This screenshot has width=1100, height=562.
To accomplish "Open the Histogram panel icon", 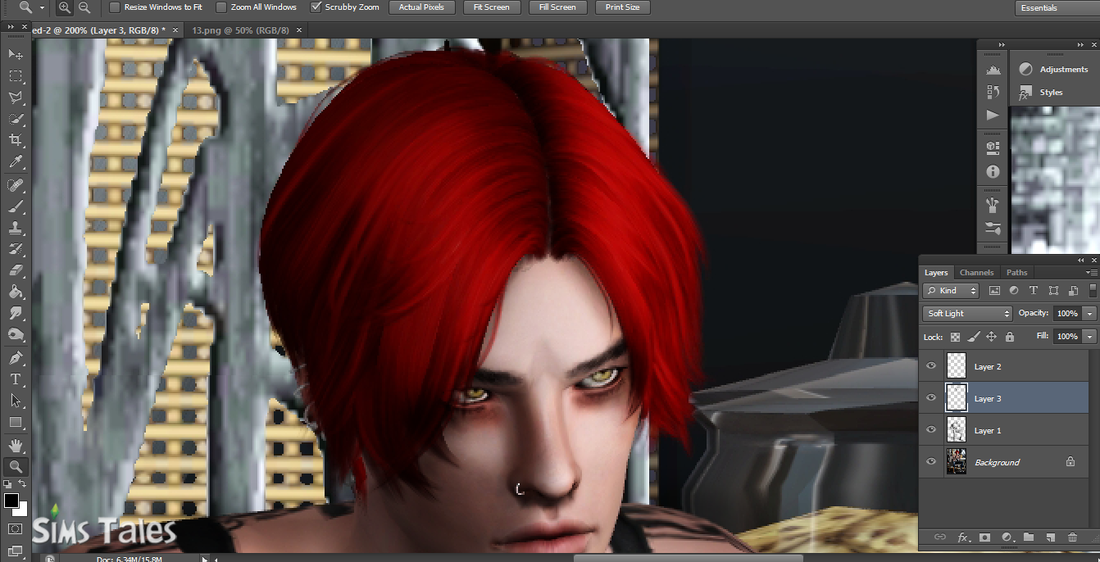I will (x=992, y=69).
